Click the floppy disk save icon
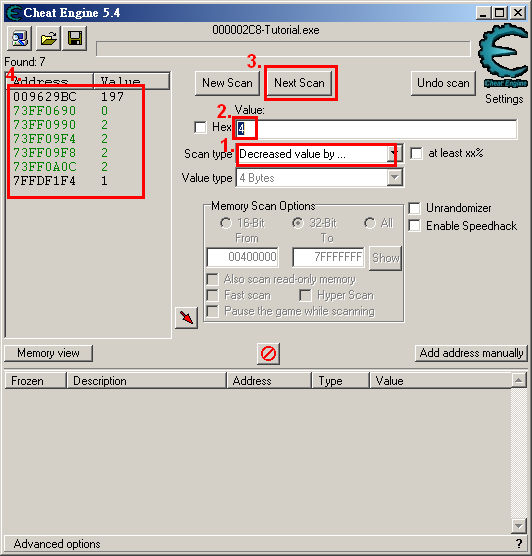 (x=75, y=38)
